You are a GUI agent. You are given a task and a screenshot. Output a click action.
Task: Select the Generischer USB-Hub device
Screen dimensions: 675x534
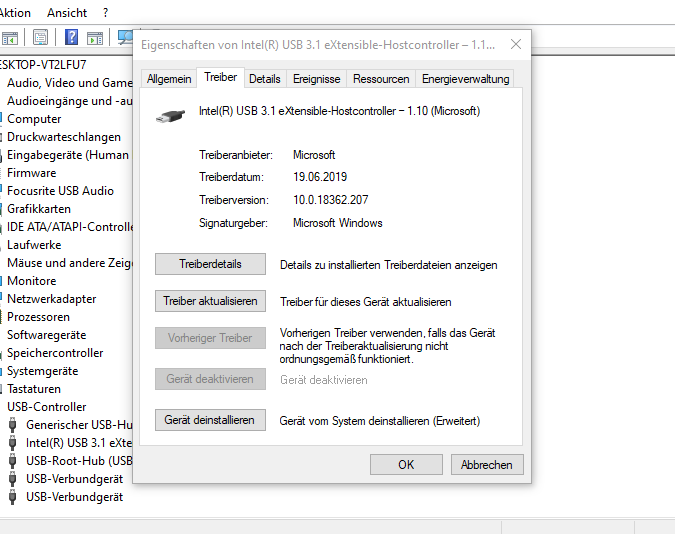pos(79,425)
